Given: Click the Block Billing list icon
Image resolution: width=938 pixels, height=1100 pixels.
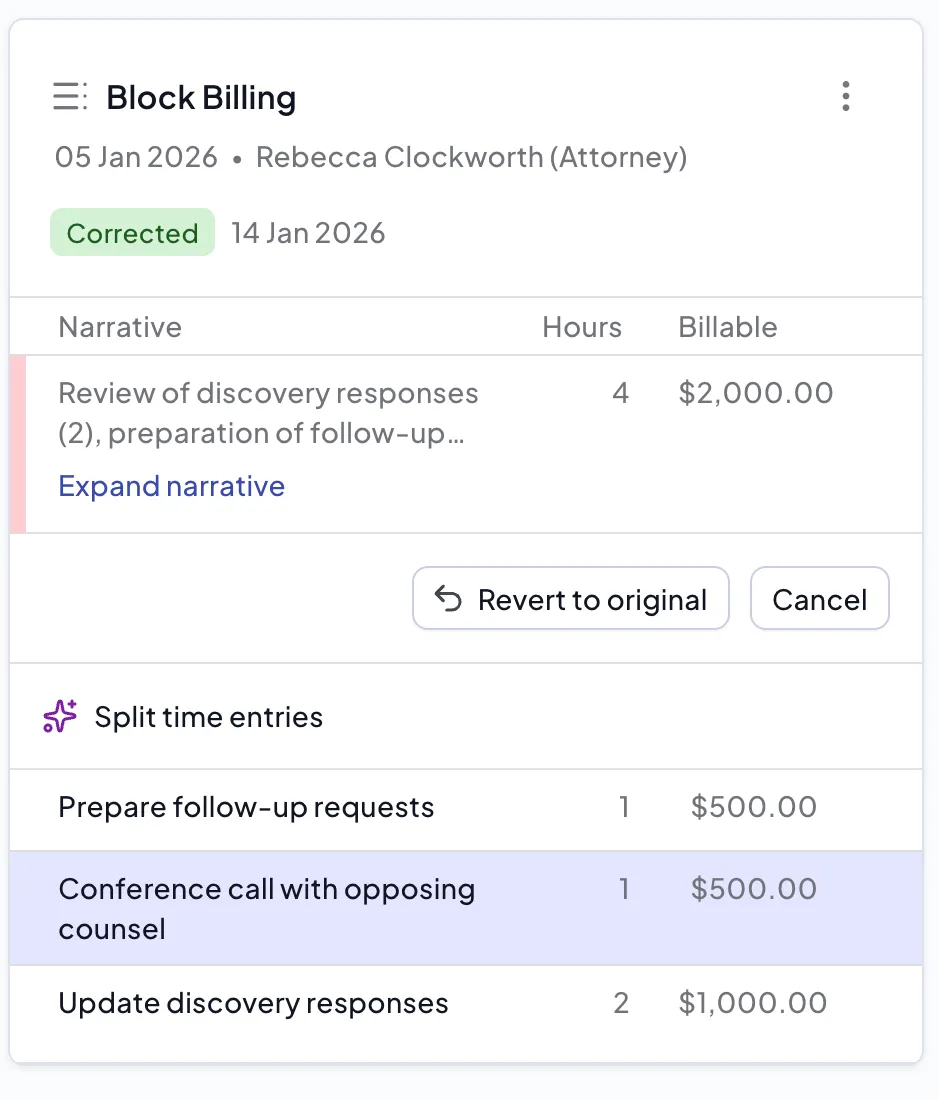Looking at the screenshot, I should point(70,97).
